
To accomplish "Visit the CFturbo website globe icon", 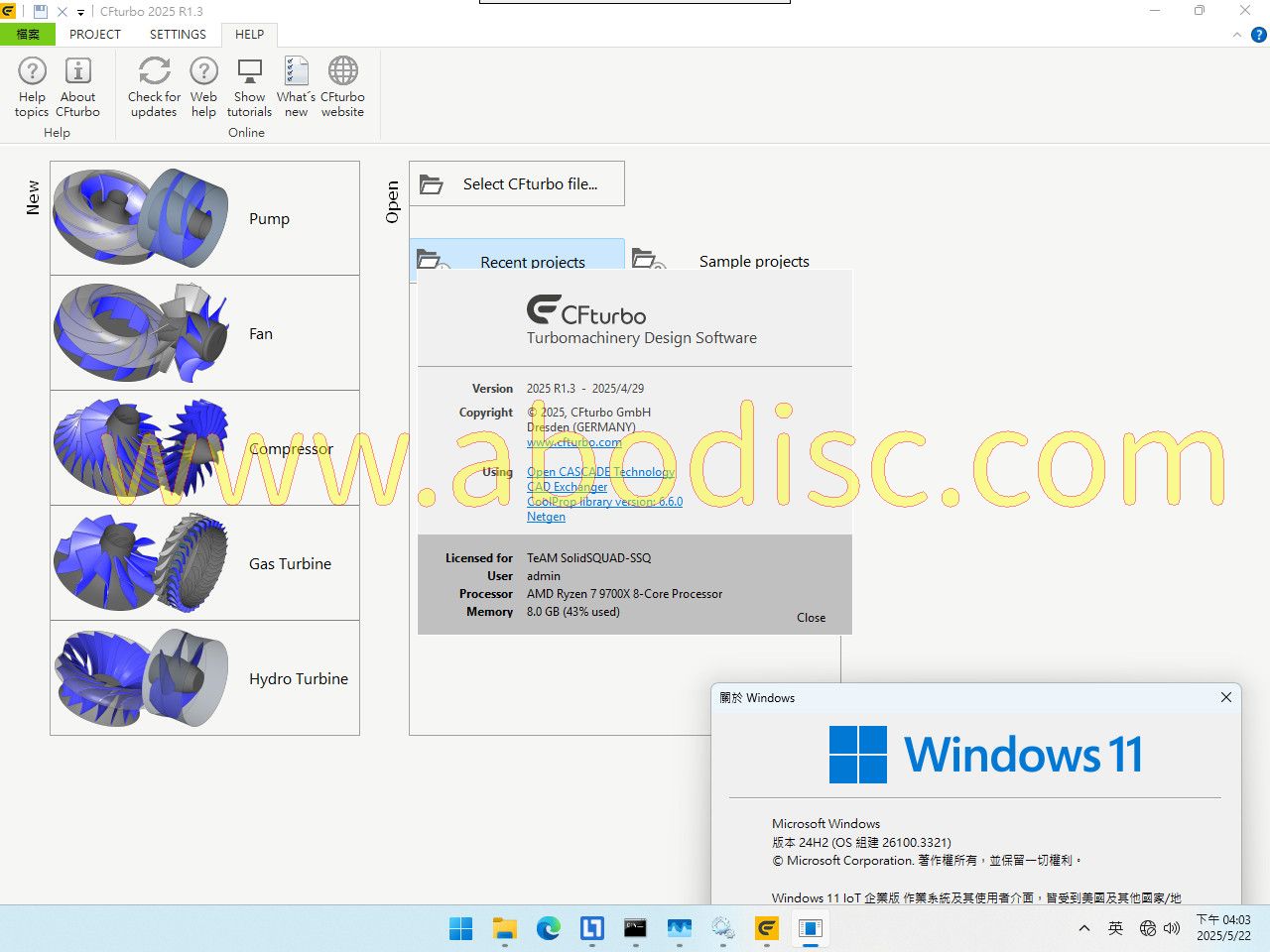I will pyautogui.click(x=342, y=87).
